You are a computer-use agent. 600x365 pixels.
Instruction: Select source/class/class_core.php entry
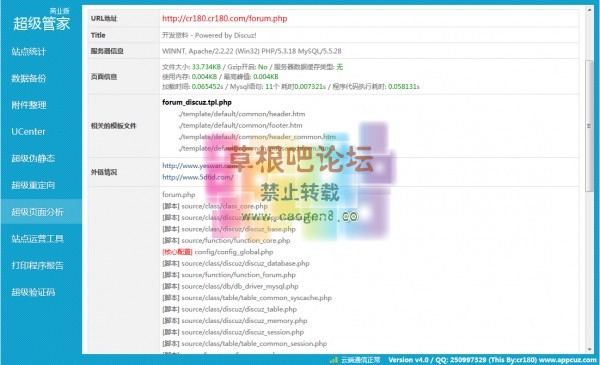(215, 206)
